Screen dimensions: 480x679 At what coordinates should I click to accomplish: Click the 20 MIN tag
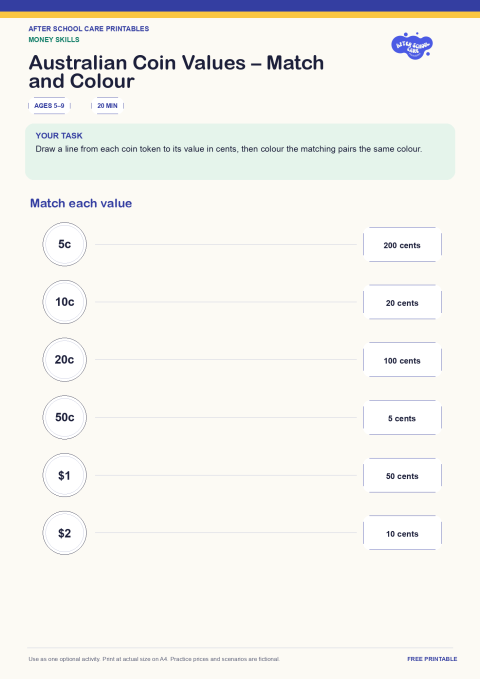(107, 106)
